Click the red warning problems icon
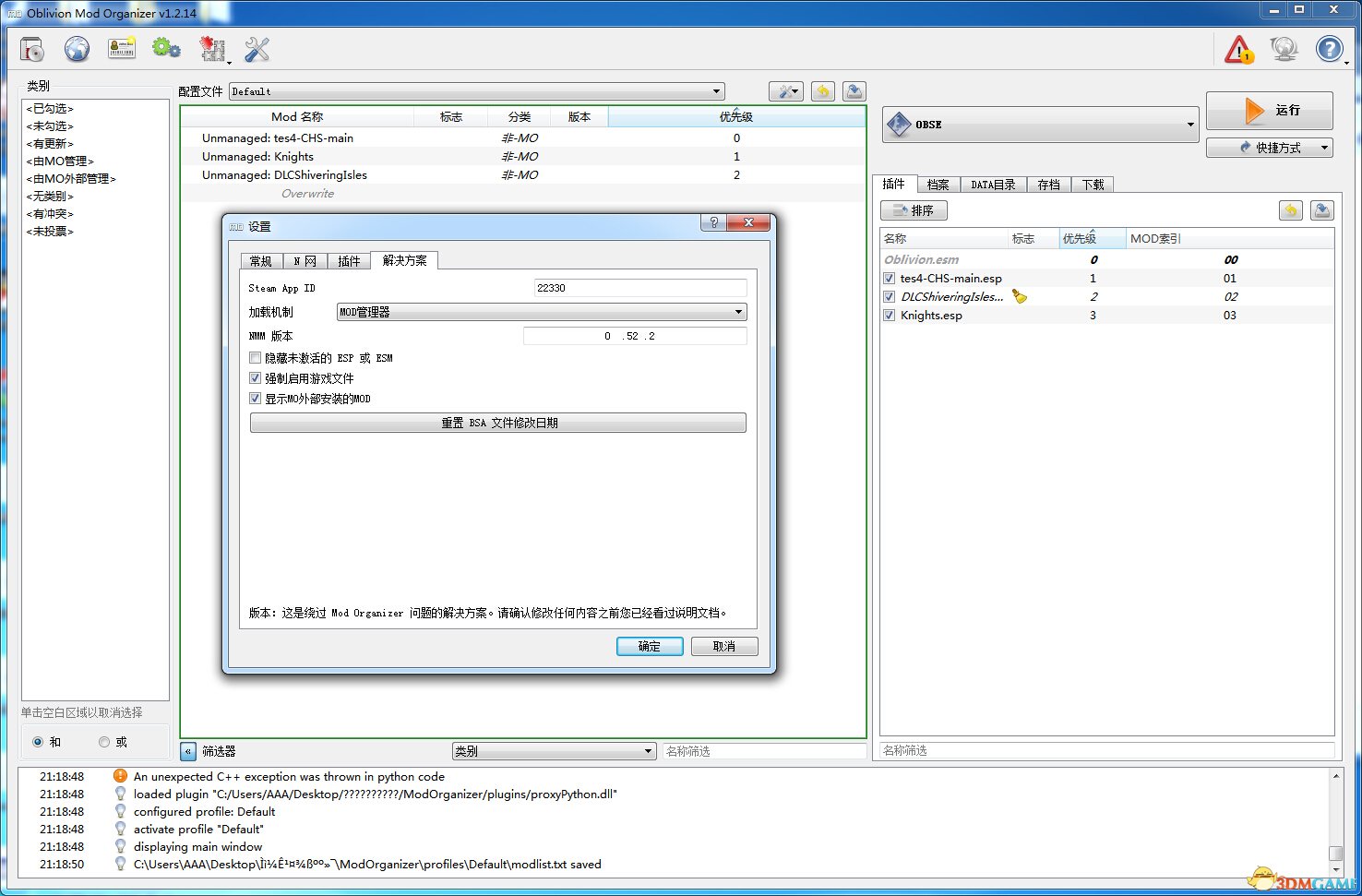 [x=1238, y=49]
